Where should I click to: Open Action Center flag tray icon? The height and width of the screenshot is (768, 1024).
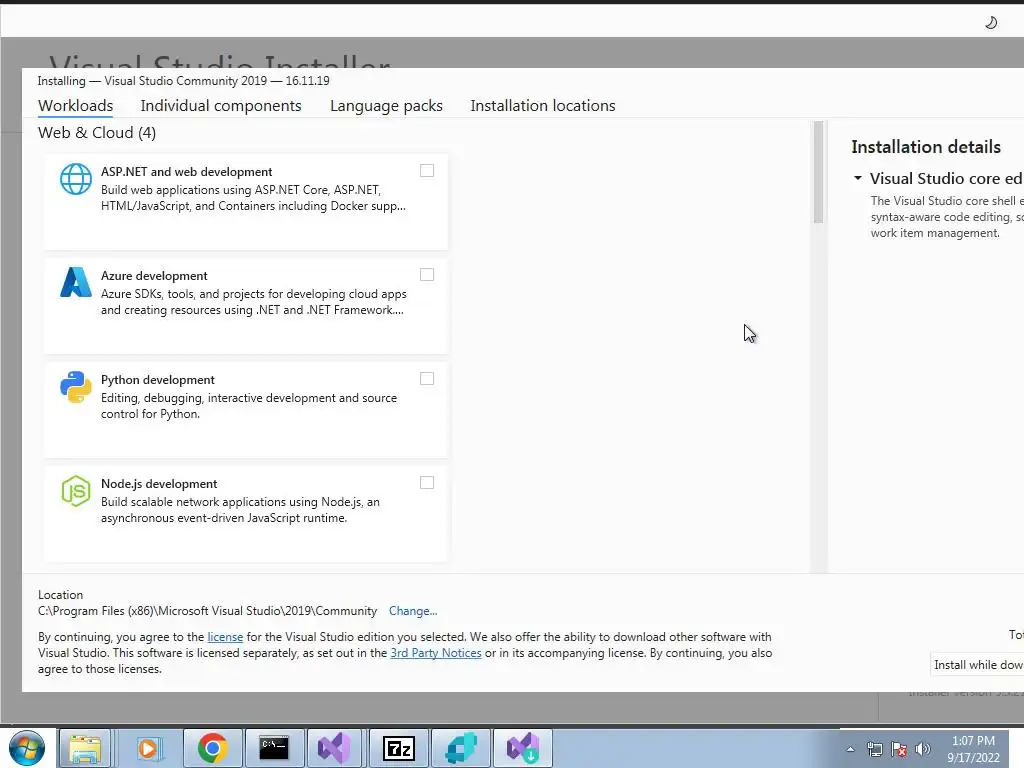tap(899, 749)
